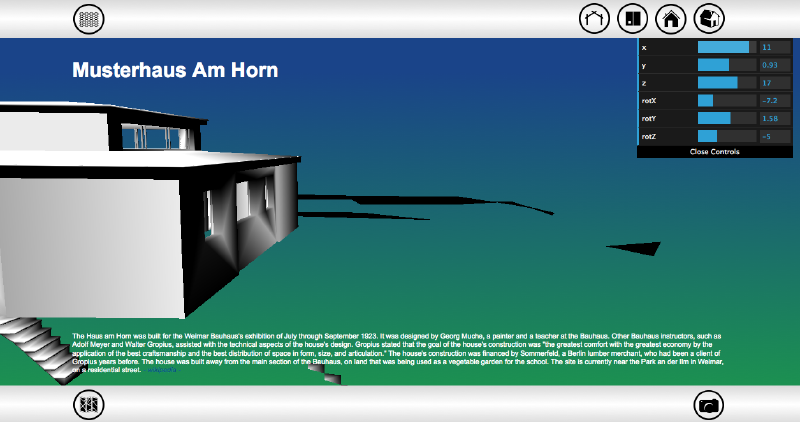Click the y value field showing 0.93
800x422 pixels.
pyautogui.click(x=775, y=65)
